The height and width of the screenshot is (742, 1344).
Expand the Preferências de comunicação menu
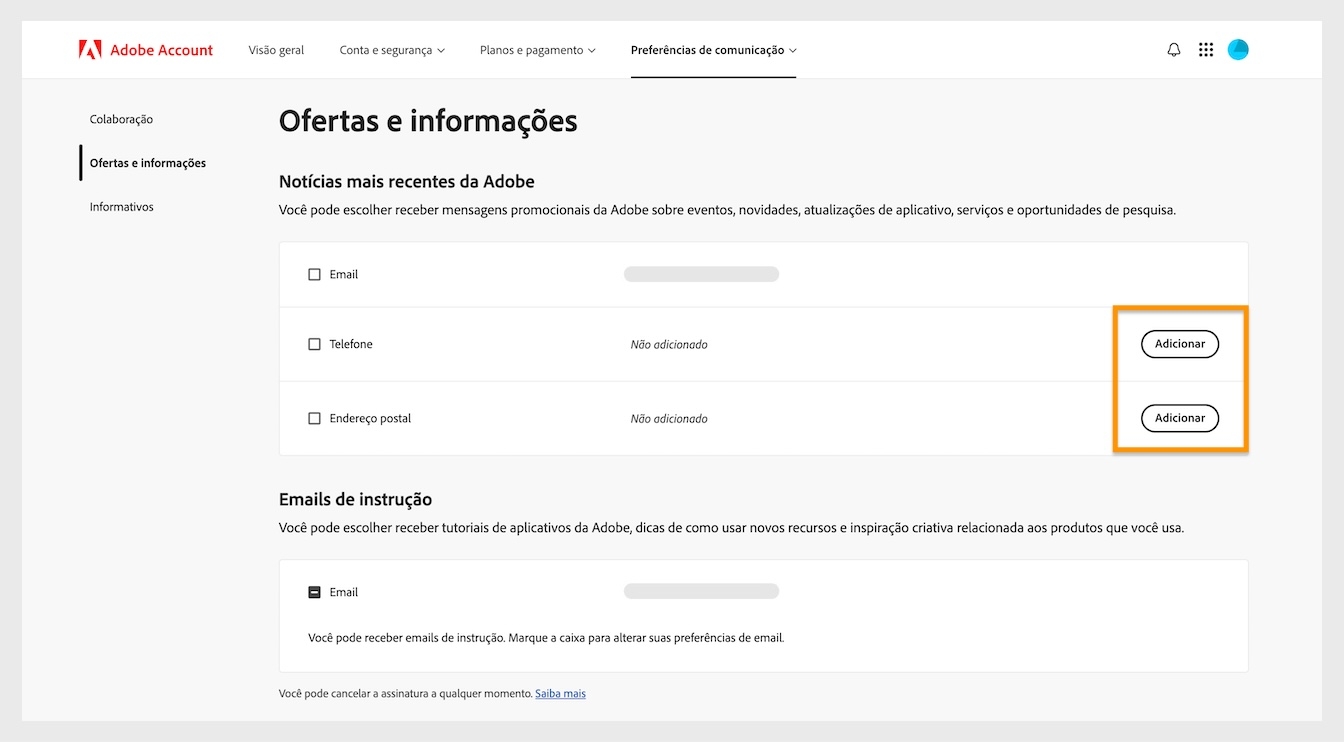click(x=713, y=49)
